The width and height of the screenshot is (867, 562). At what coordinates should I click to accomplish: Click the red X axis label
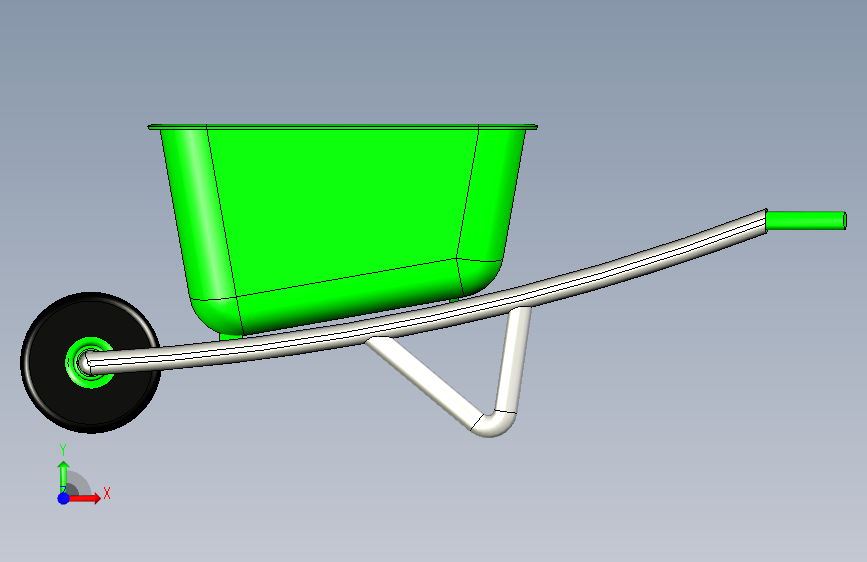(107, 493)
